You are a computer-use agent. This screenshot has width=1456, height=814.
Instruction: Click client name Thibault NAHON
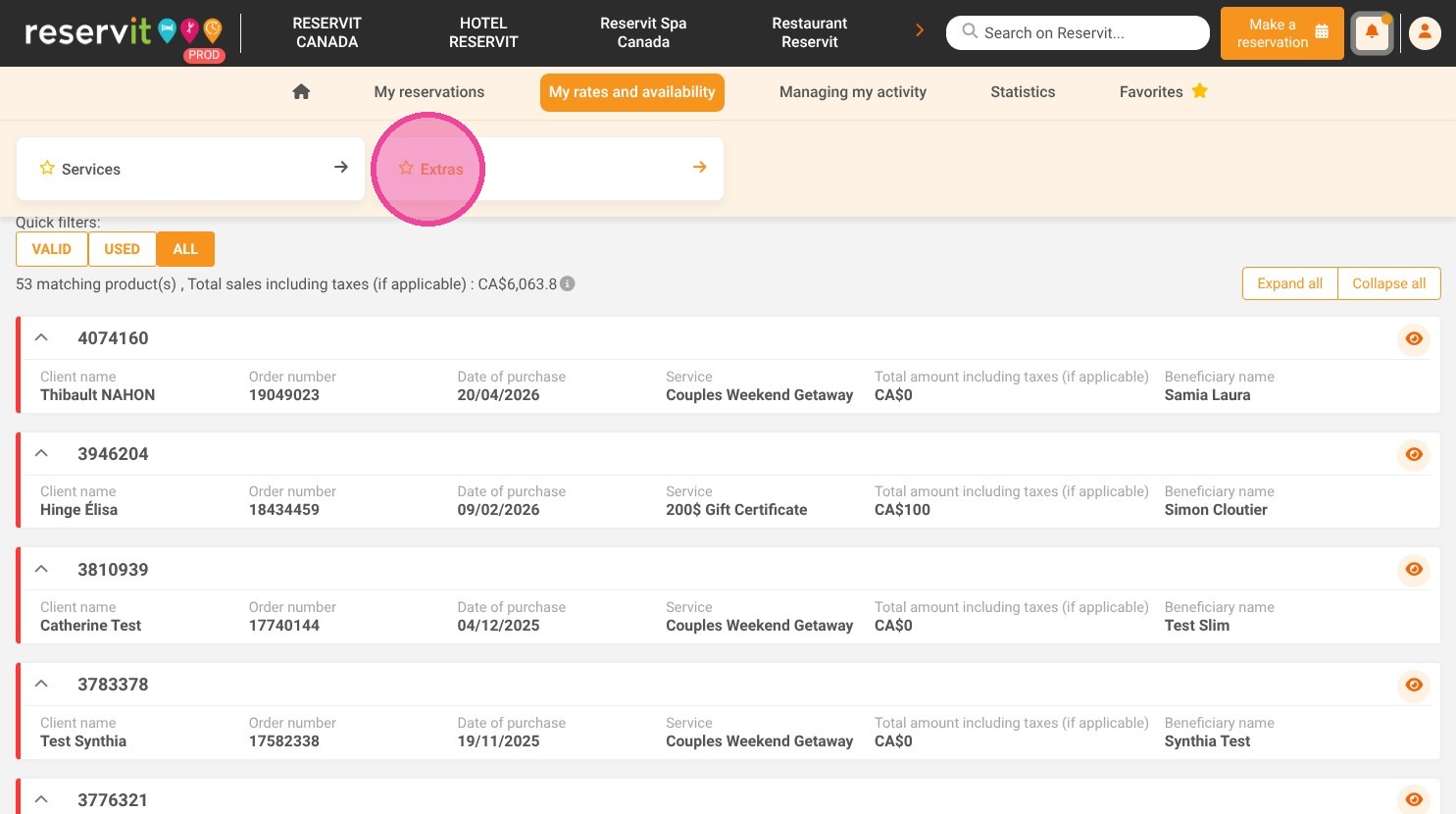(x=98, y=395)
